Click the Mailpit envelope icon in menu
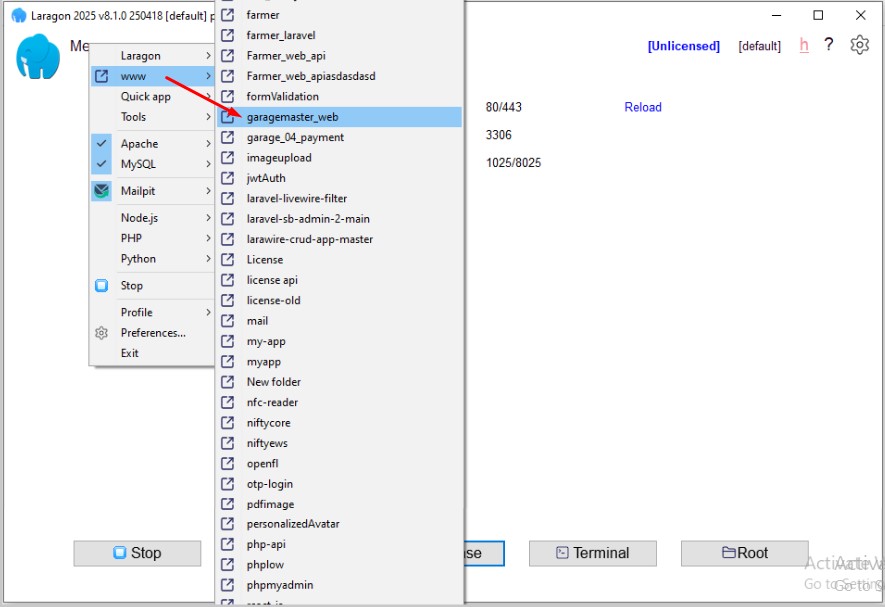Viewport: 885px width, 607px height. click(102, 191)
